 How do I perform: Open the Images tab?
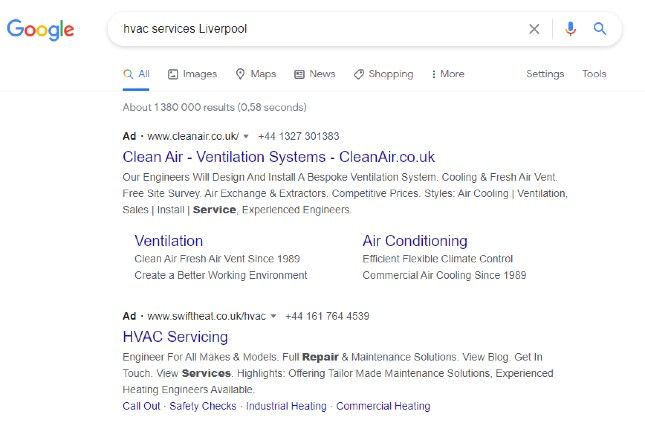[x=192, y=74]
